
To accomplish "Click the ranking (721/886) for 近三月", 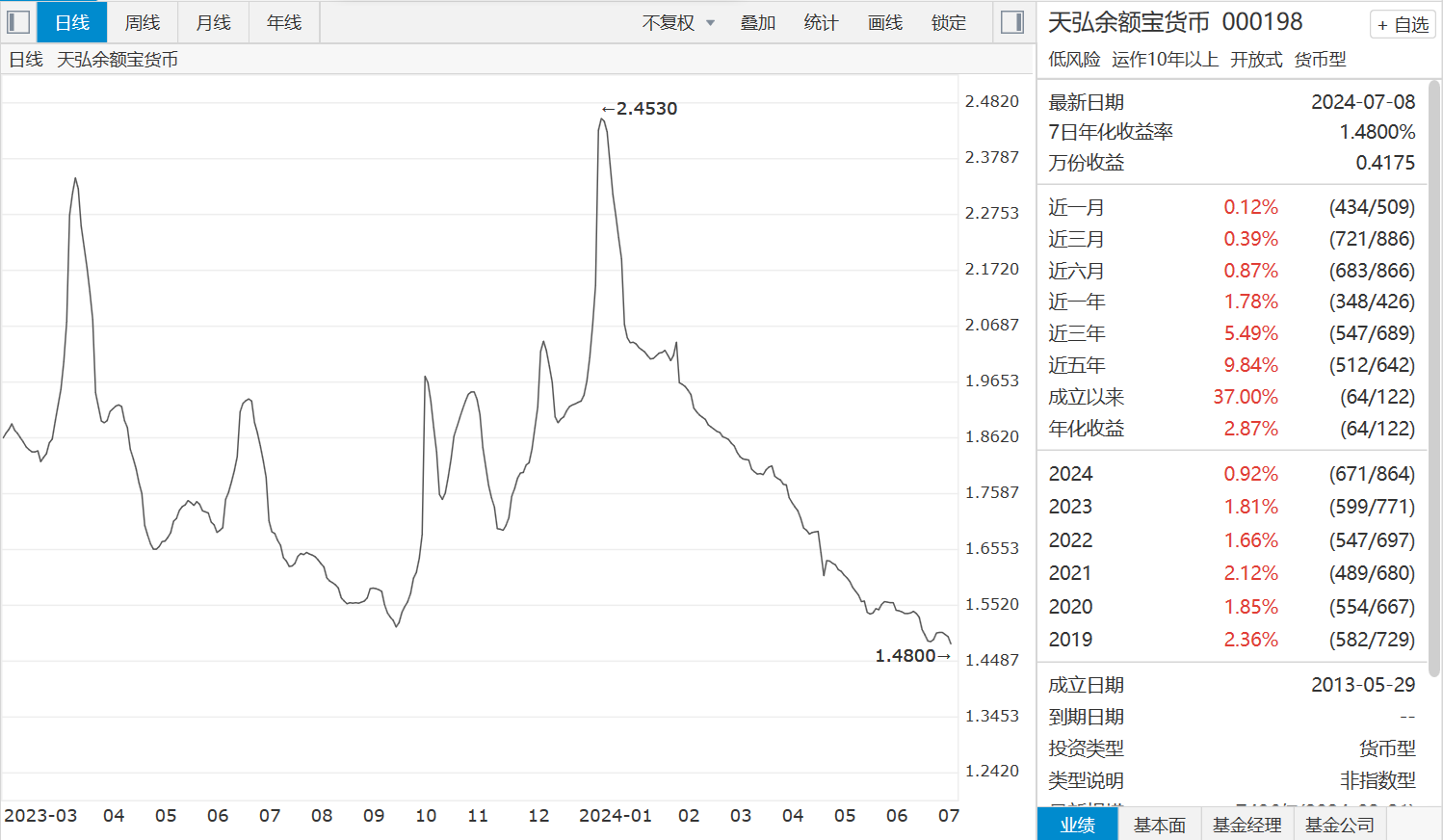I will click(x=1372, y=239).
